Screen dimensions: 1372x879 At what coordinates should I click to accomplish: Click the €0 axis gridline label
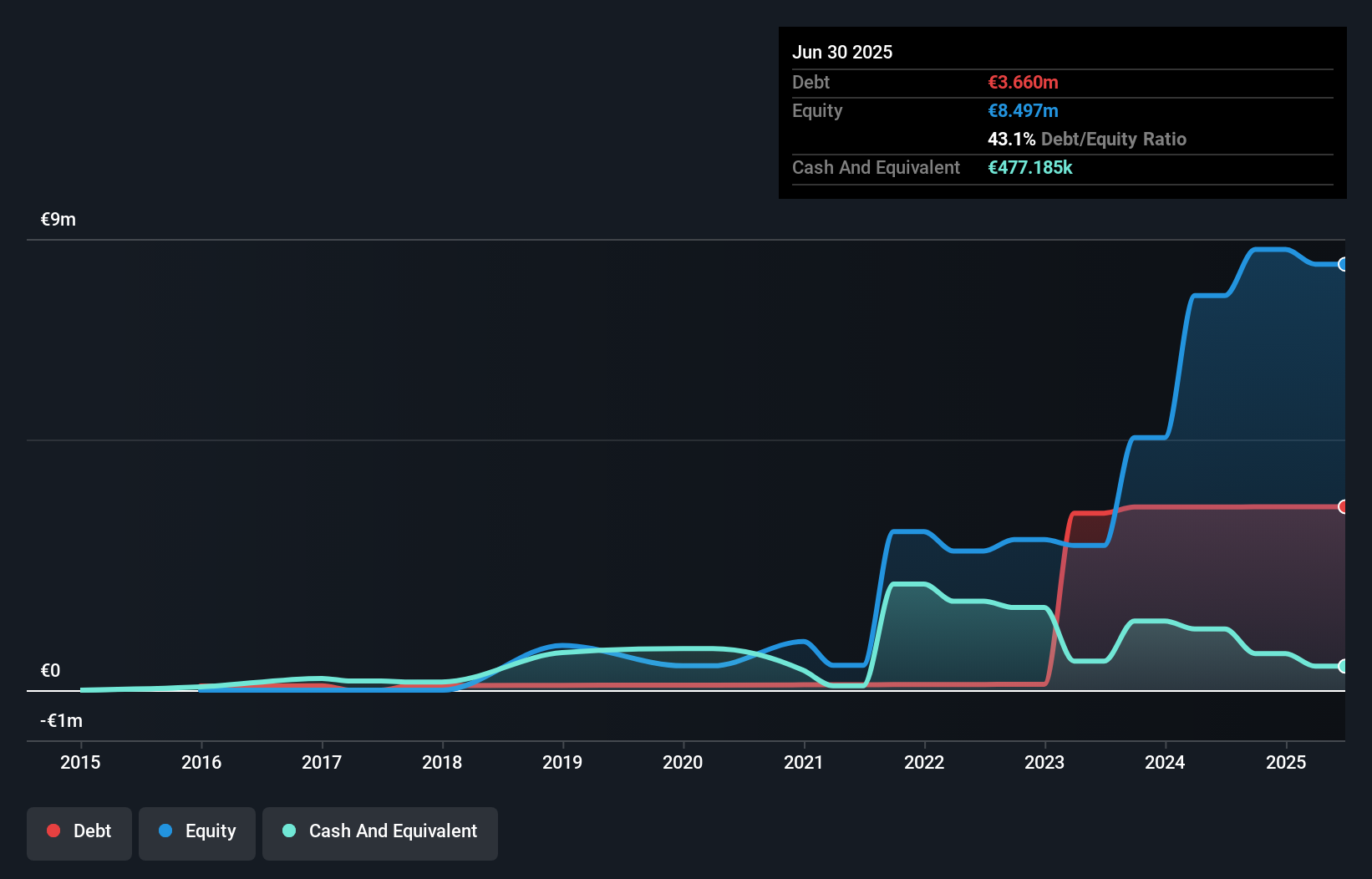click(49, 669)
